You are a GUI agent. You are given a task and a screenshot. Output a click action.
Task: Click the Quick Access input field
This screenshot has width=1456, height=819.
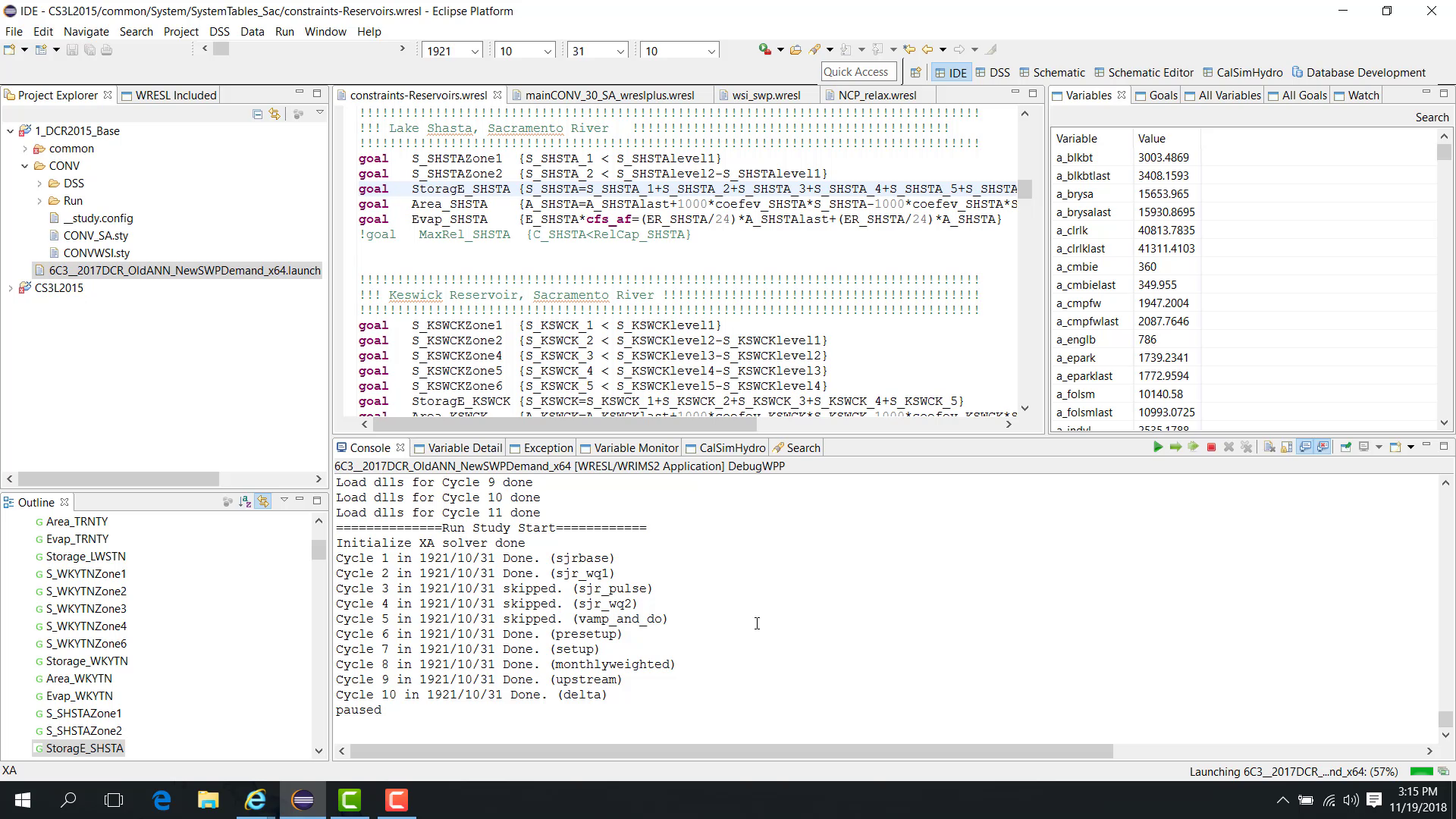(x=858, y=71)
